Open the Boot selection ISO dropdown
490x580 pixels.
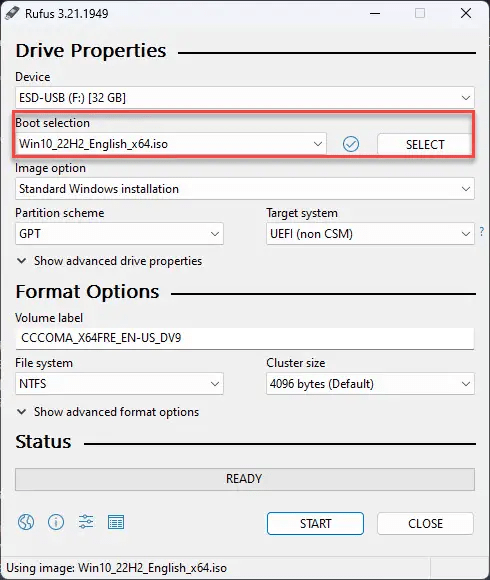[x=171, y=144]
